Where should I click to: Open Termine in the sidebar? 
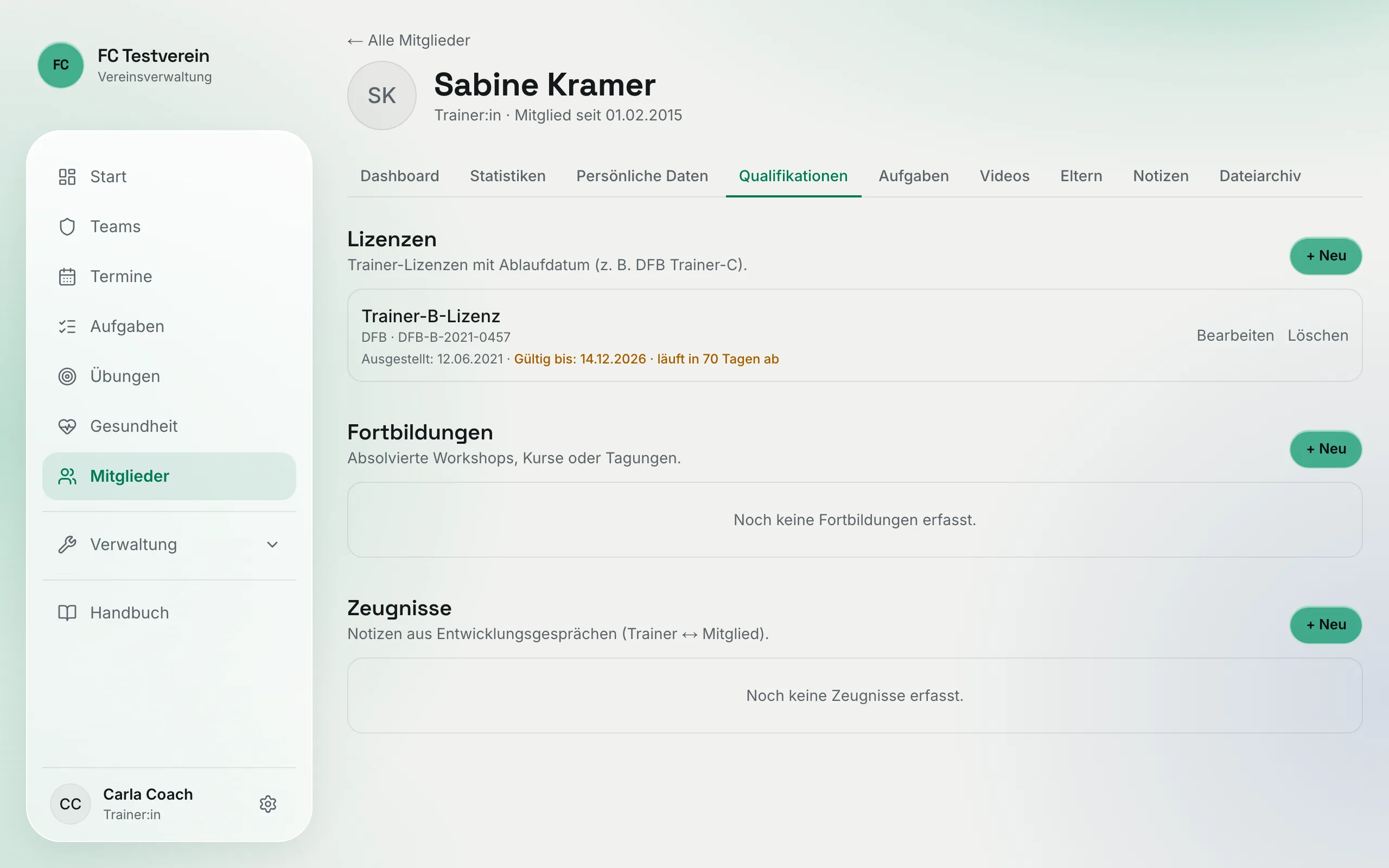pos(169,277)
